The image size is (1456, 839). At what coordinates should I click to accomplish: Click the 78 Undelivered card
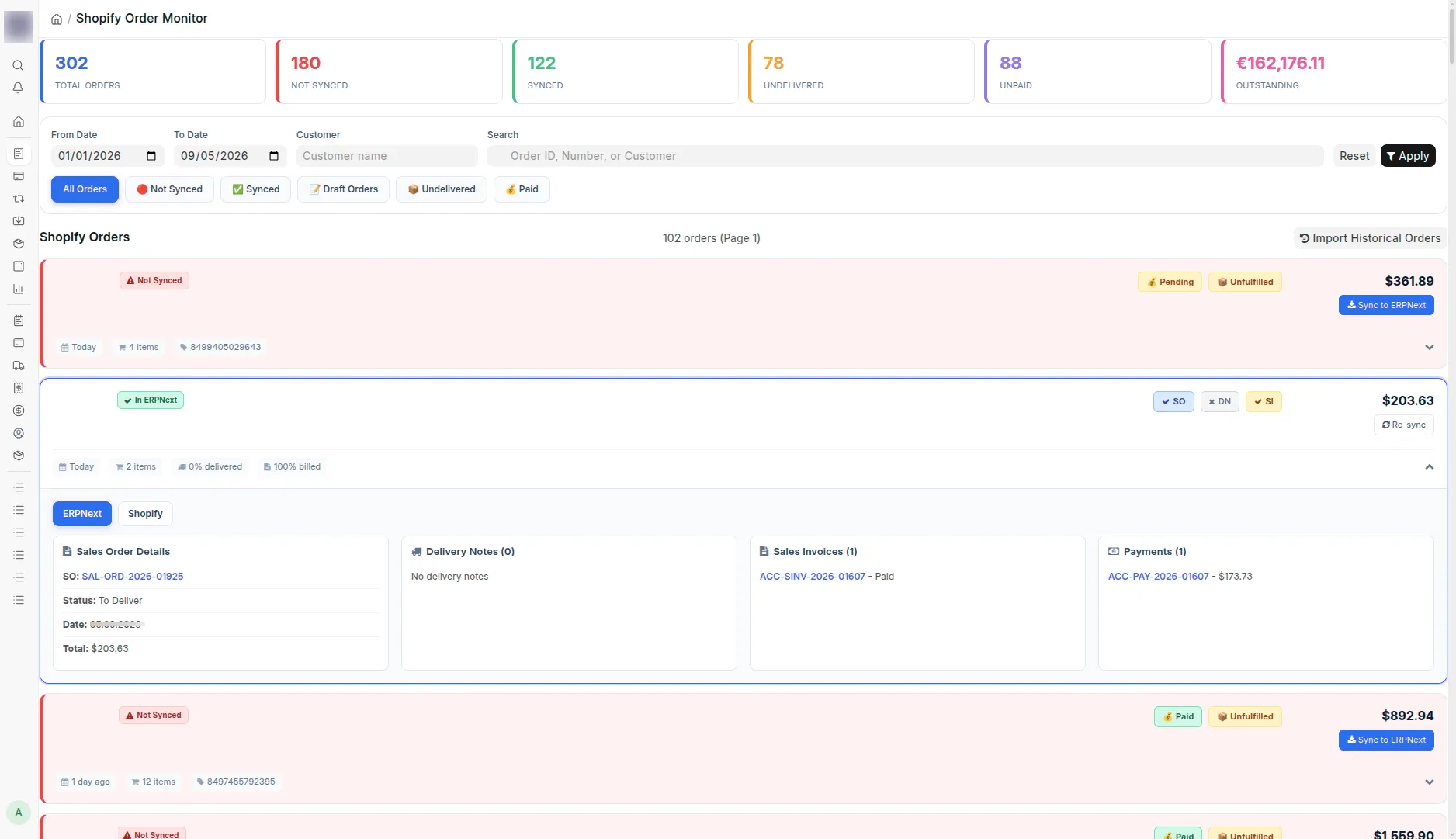pyautogui.click(x=861, y=71)
